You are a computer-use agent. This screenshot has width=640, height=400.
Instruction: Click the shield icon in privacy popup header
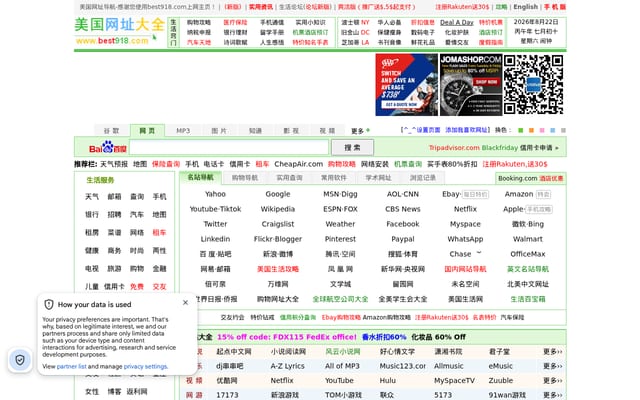(49, 304)
